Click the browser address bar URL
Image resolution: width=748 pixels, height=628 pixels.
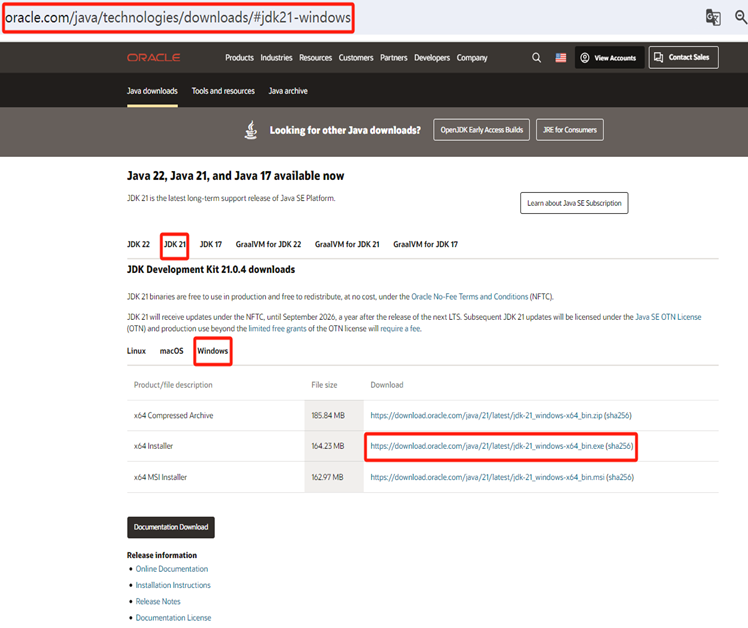tap(178, 18)
